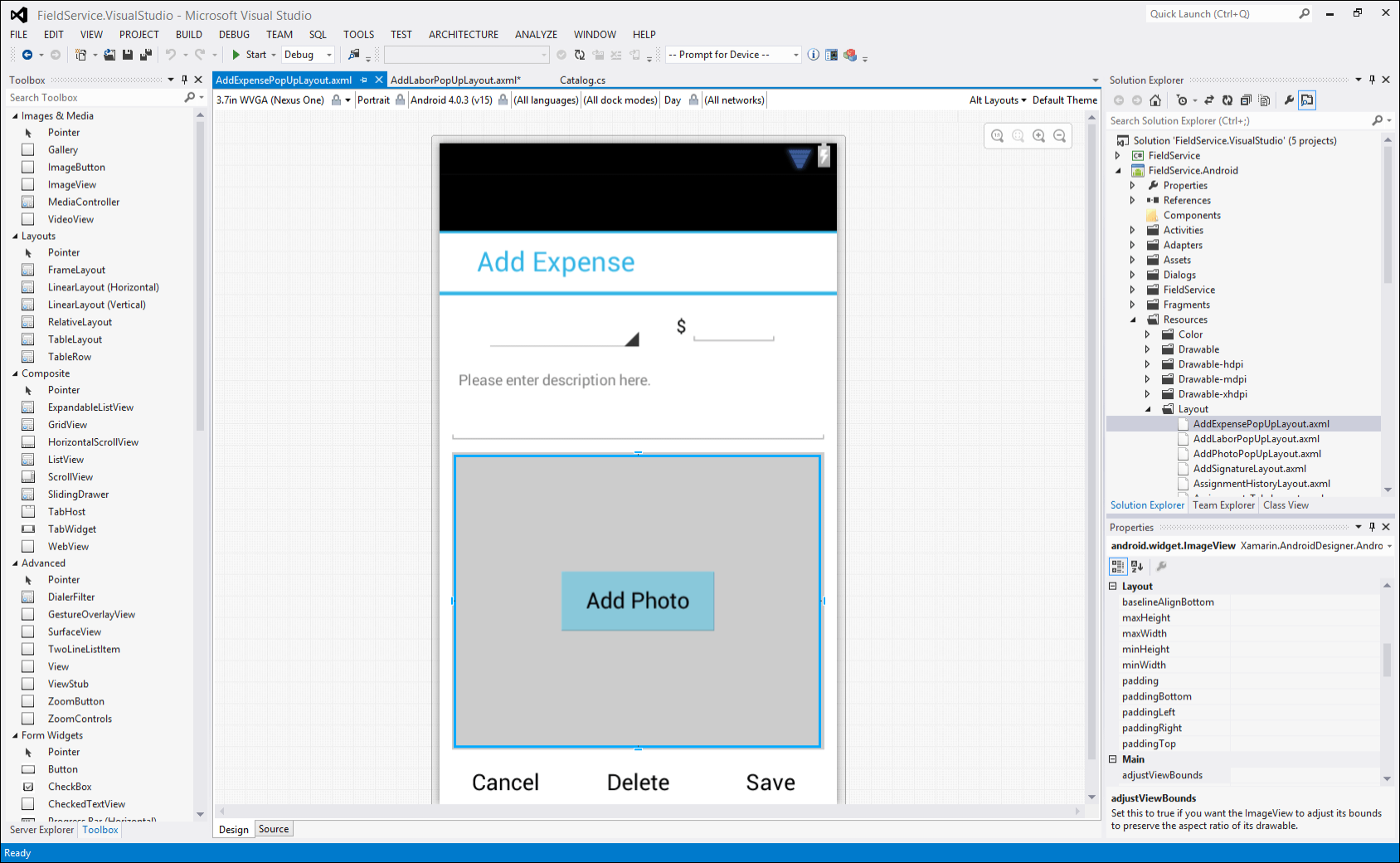Click the Add Photo button in designer

[638, 601]
